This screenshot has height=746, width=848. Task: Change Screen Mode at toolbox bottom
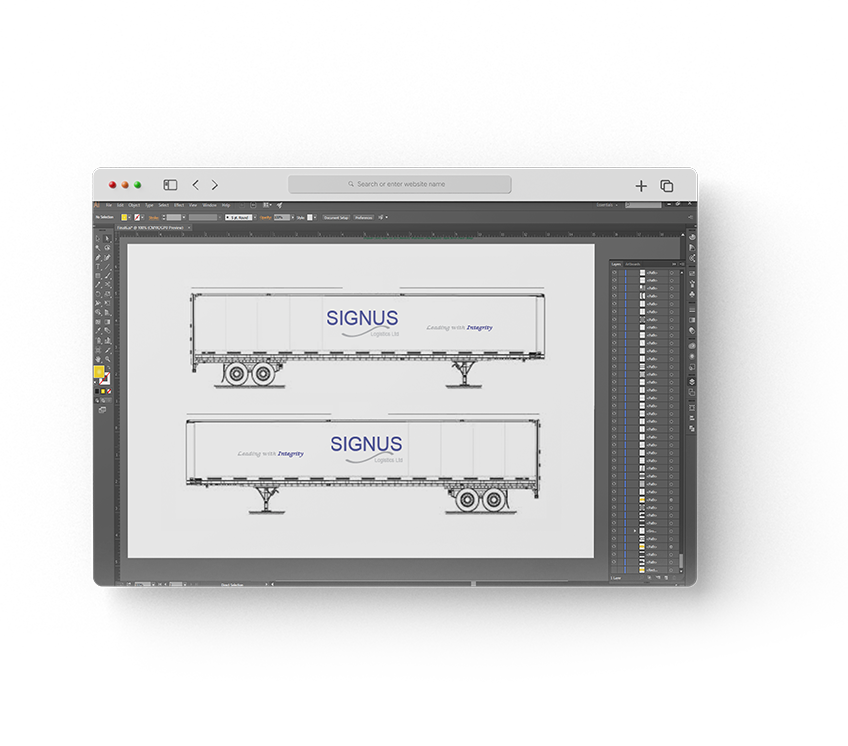coord(102,410)
